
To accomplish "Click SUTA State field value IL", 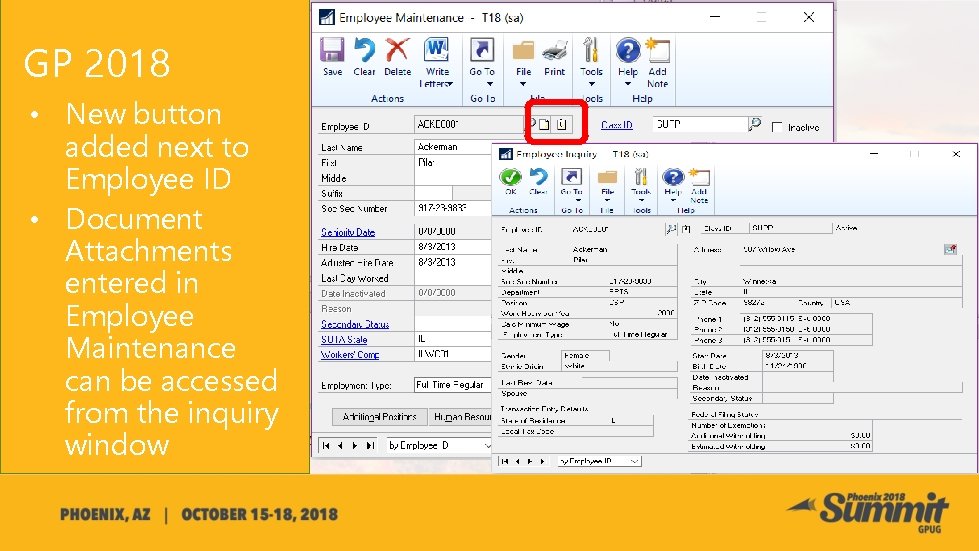I will (x=453, y=339).
